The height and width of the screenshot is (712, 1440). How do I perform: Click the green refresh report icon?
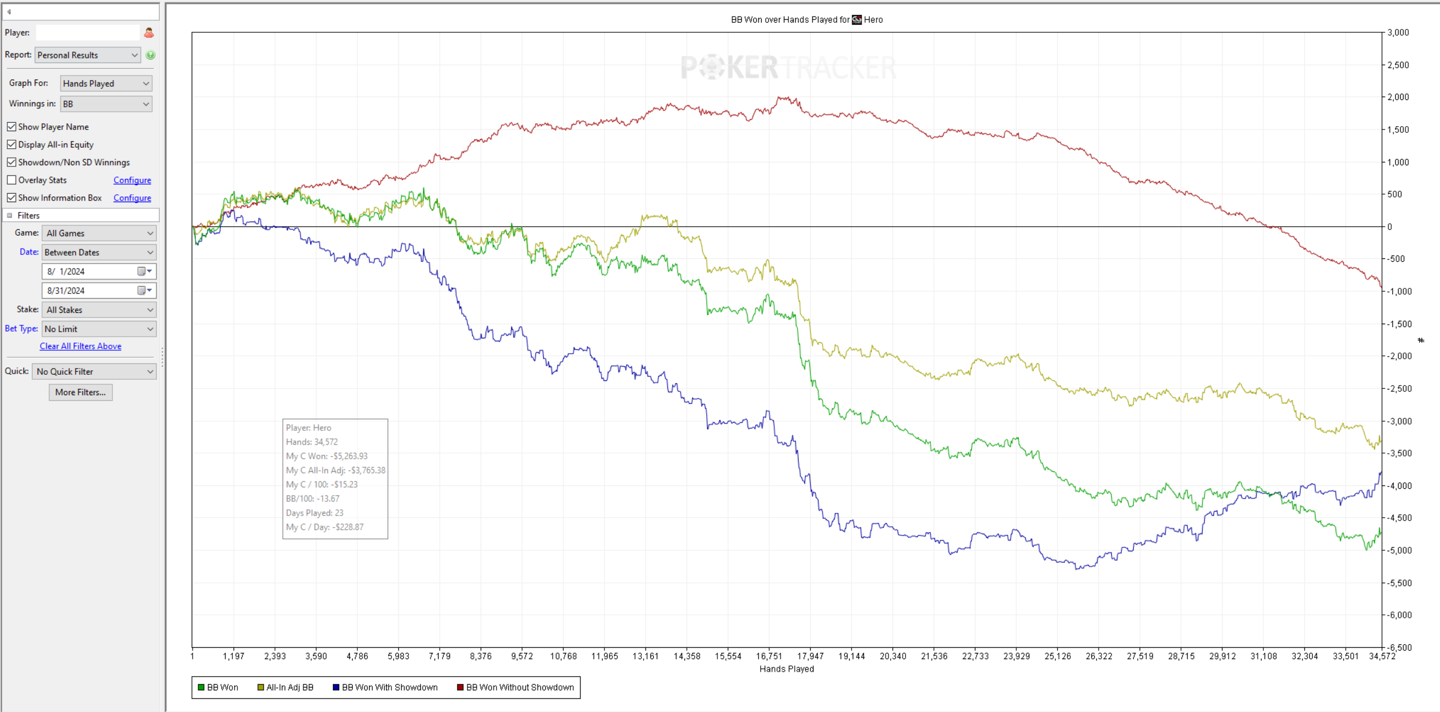point(150,56)
